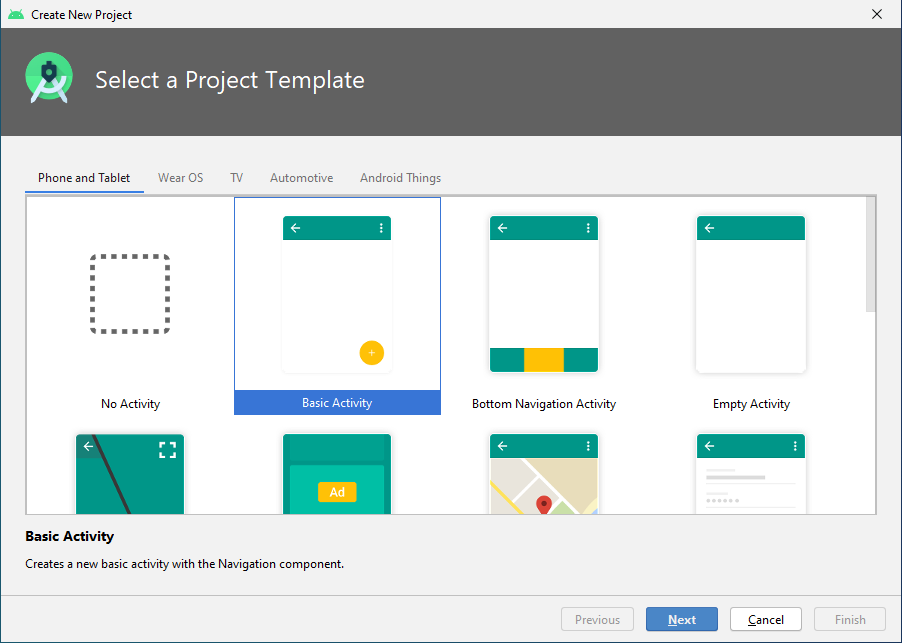Click the Android Studio logo in header
The height and width of the screenshot is (643, 902).
pyautogui.click(x=49, y=80)
